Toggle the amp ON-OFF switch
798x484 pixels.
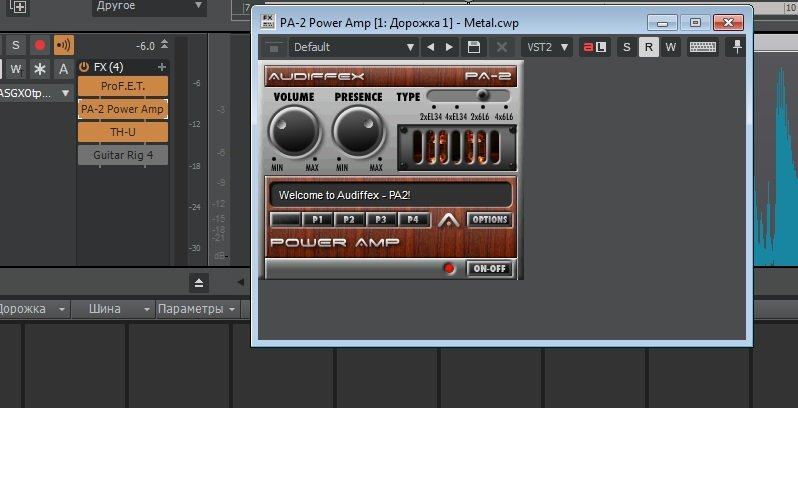click(x=489, y=268)
